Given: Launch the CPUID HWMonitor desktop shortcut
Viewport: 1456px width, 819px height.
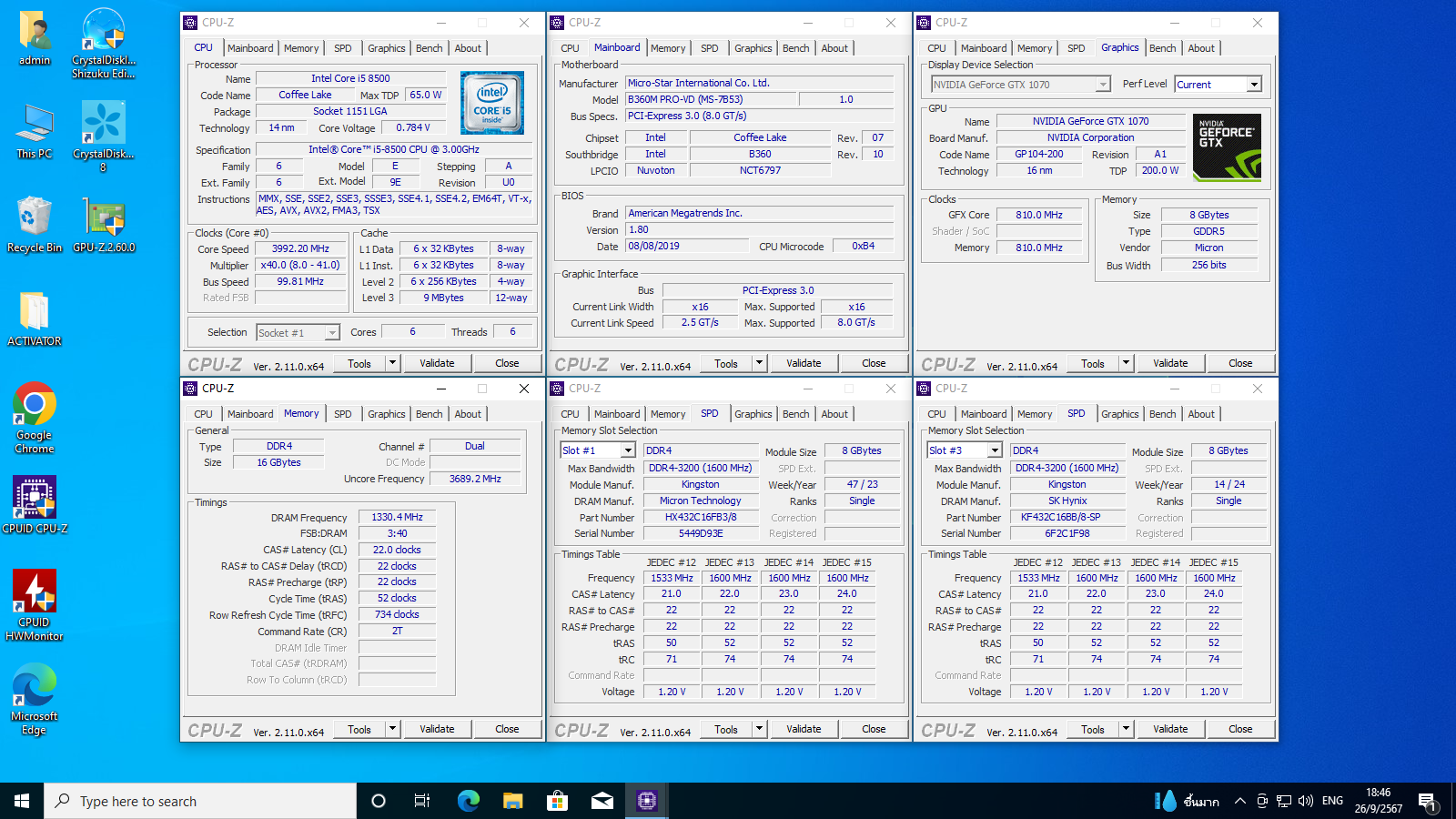Looking at the screenshot, I should coord(35,605).
